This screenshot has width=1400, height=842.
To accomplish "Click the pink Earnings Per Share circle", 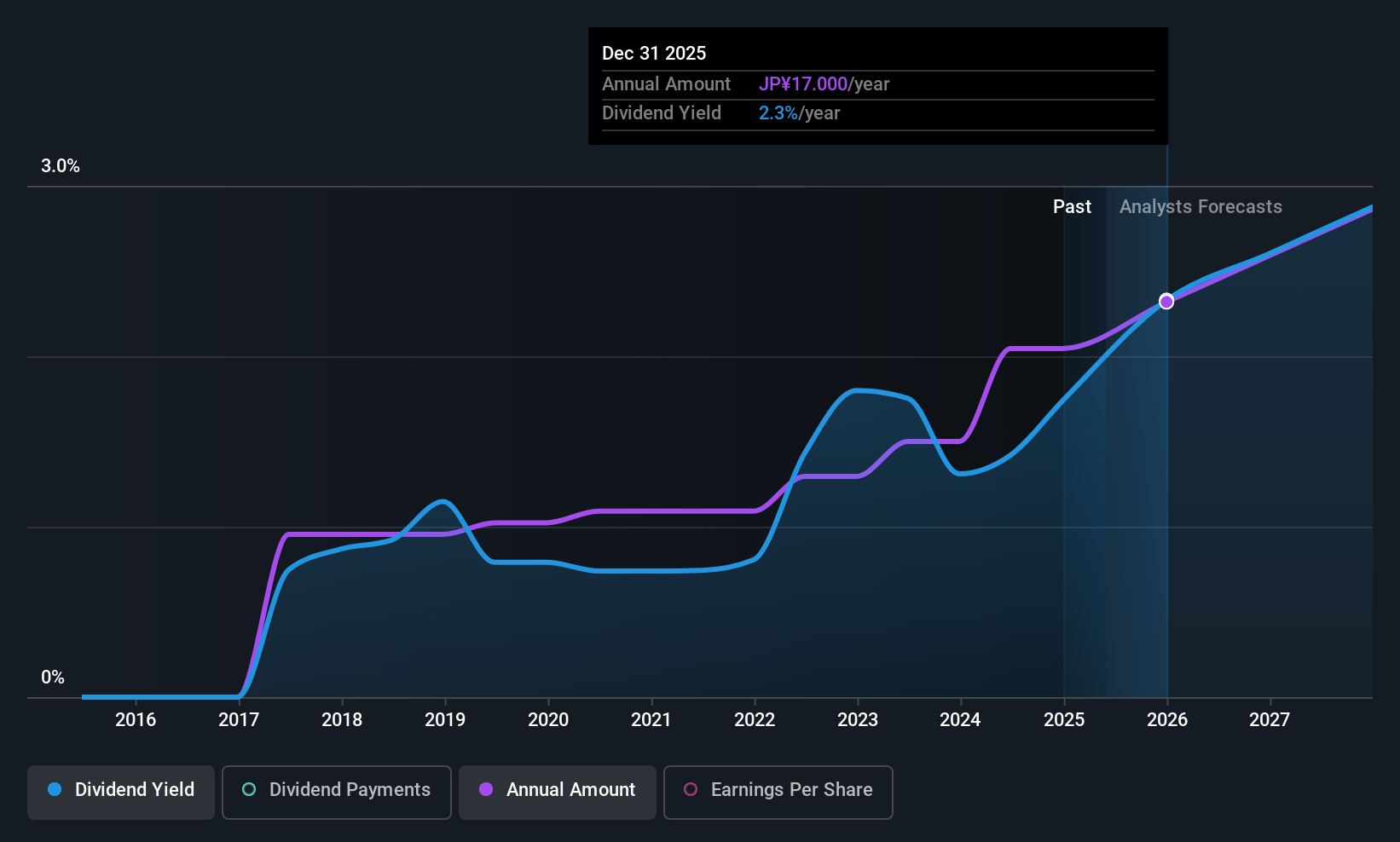I will pos(691,790).
